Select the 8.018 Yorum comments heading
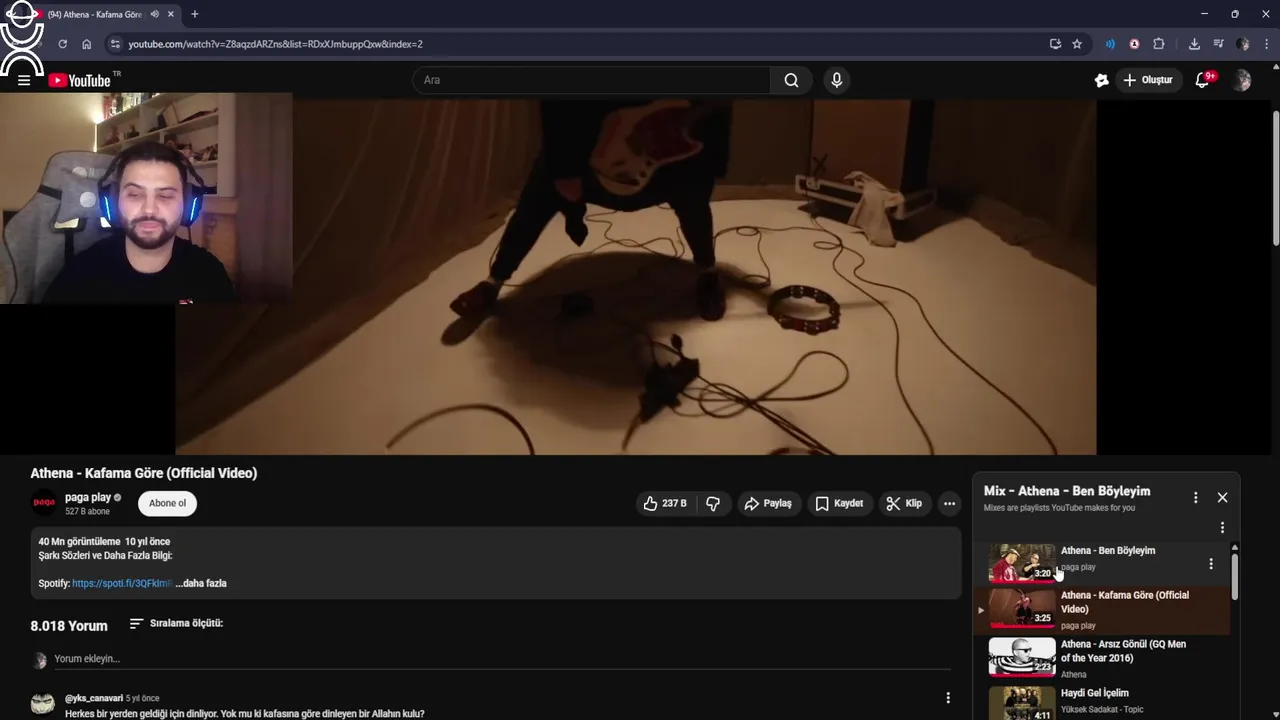Viewport: 1280px width, 720px height. pyautogui.click(x=69, y=626)
